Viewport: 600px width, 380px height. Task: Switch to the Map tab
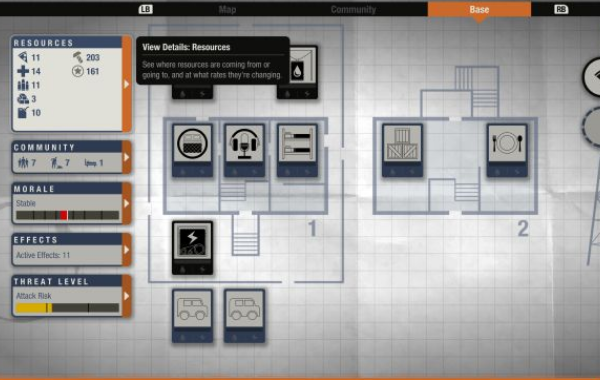(x=227, y=10)
